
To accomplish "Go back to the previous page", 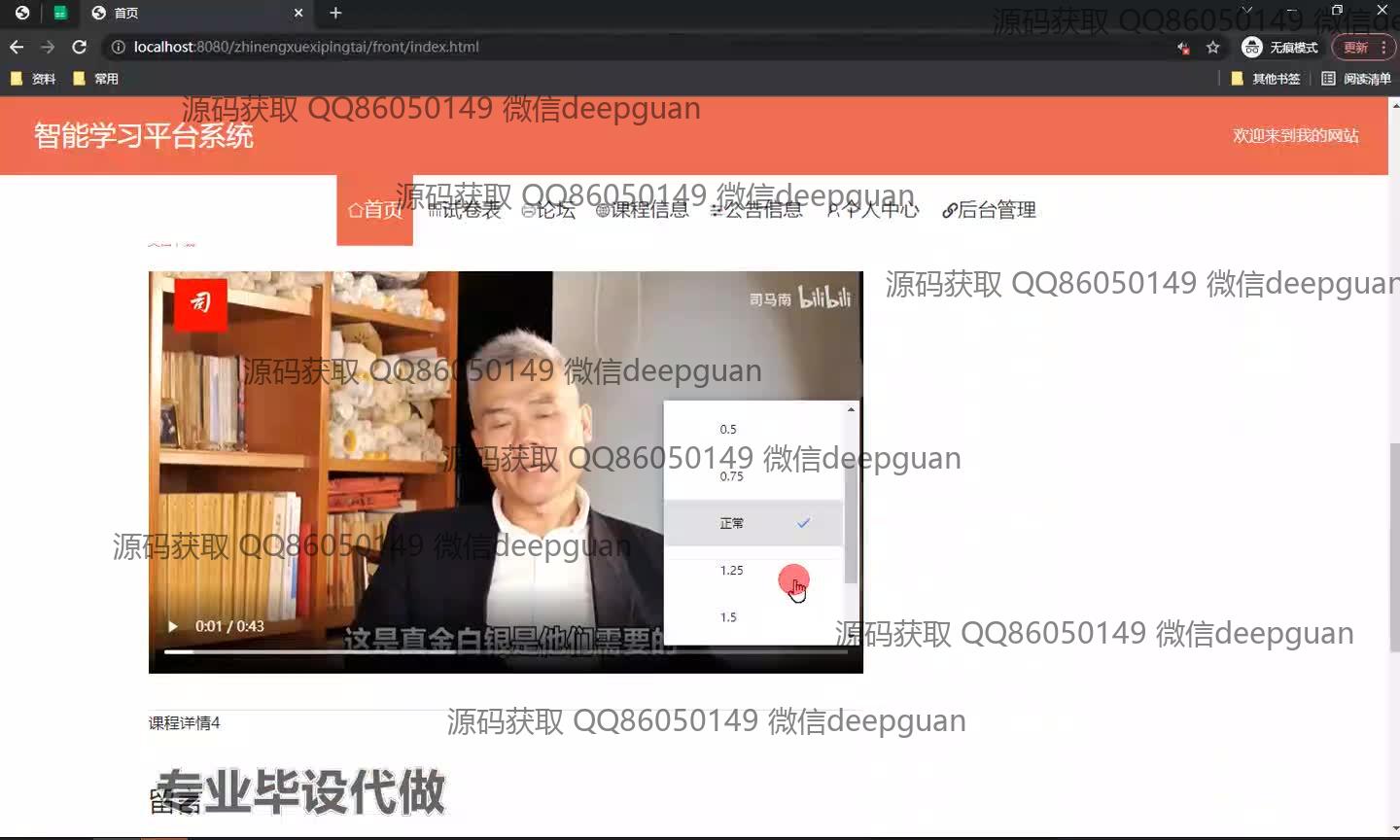I will [17, 47].
